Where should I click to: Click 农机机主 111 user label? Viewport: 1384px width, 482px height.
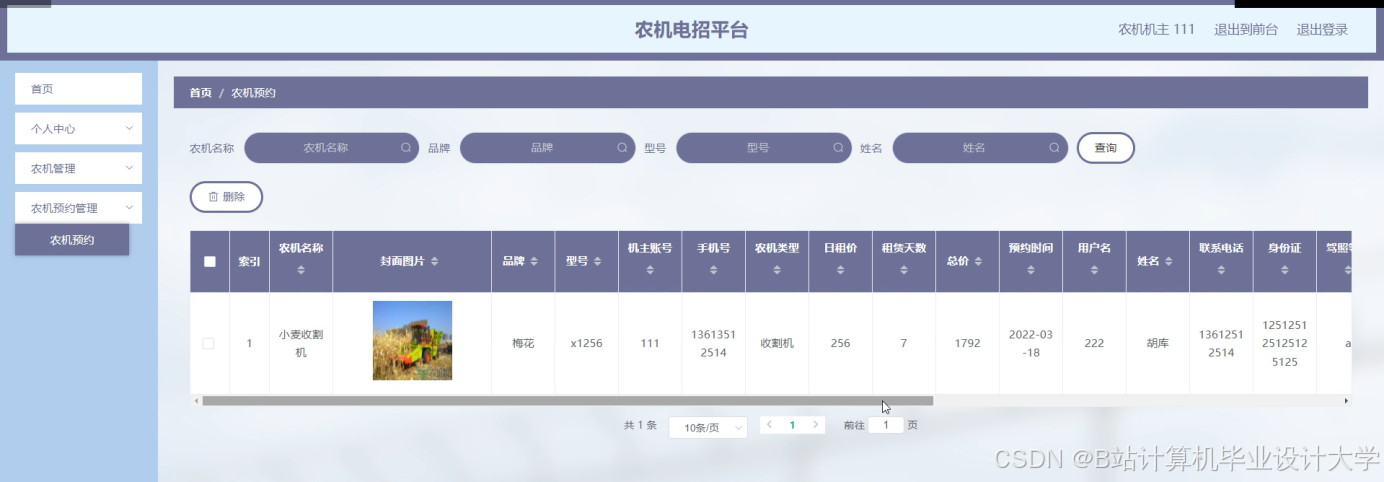click(x=1156, y=29)
